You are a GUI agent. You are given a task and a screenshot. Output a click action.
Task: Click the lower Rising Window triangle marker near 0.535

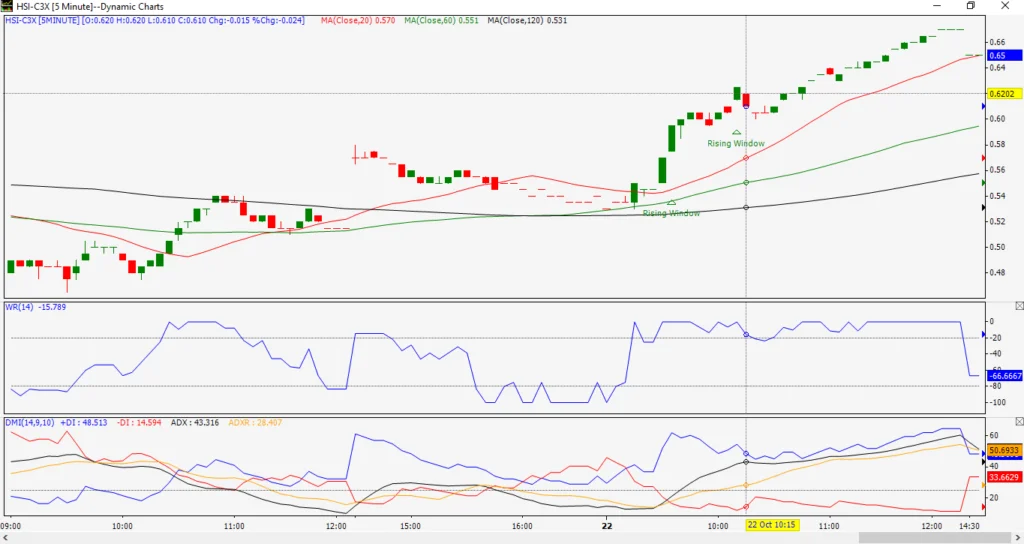point(671,202)
